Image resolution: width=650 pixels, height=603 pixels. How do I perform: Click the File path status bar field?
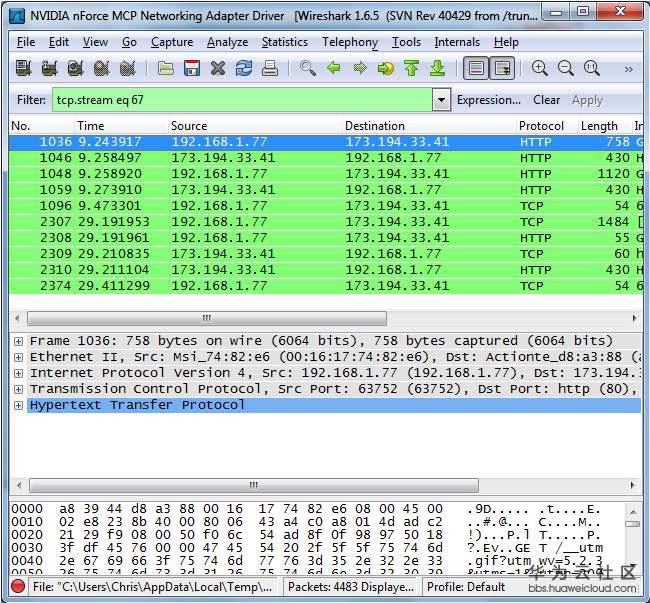(x=153, y=586)
